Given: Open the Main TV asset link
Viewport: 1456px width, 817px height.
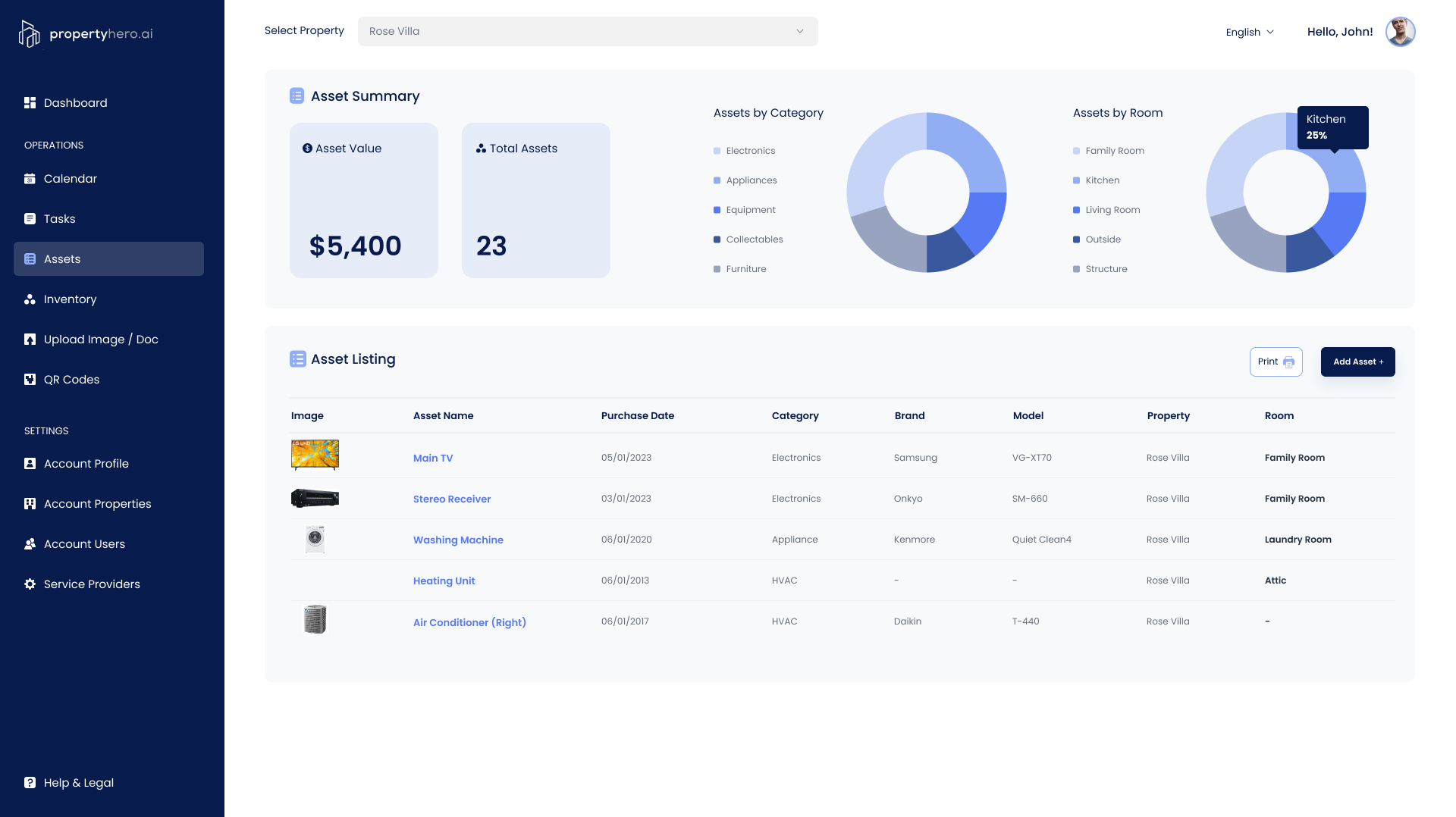Looking at the screenshot, I should click(433, 458).
